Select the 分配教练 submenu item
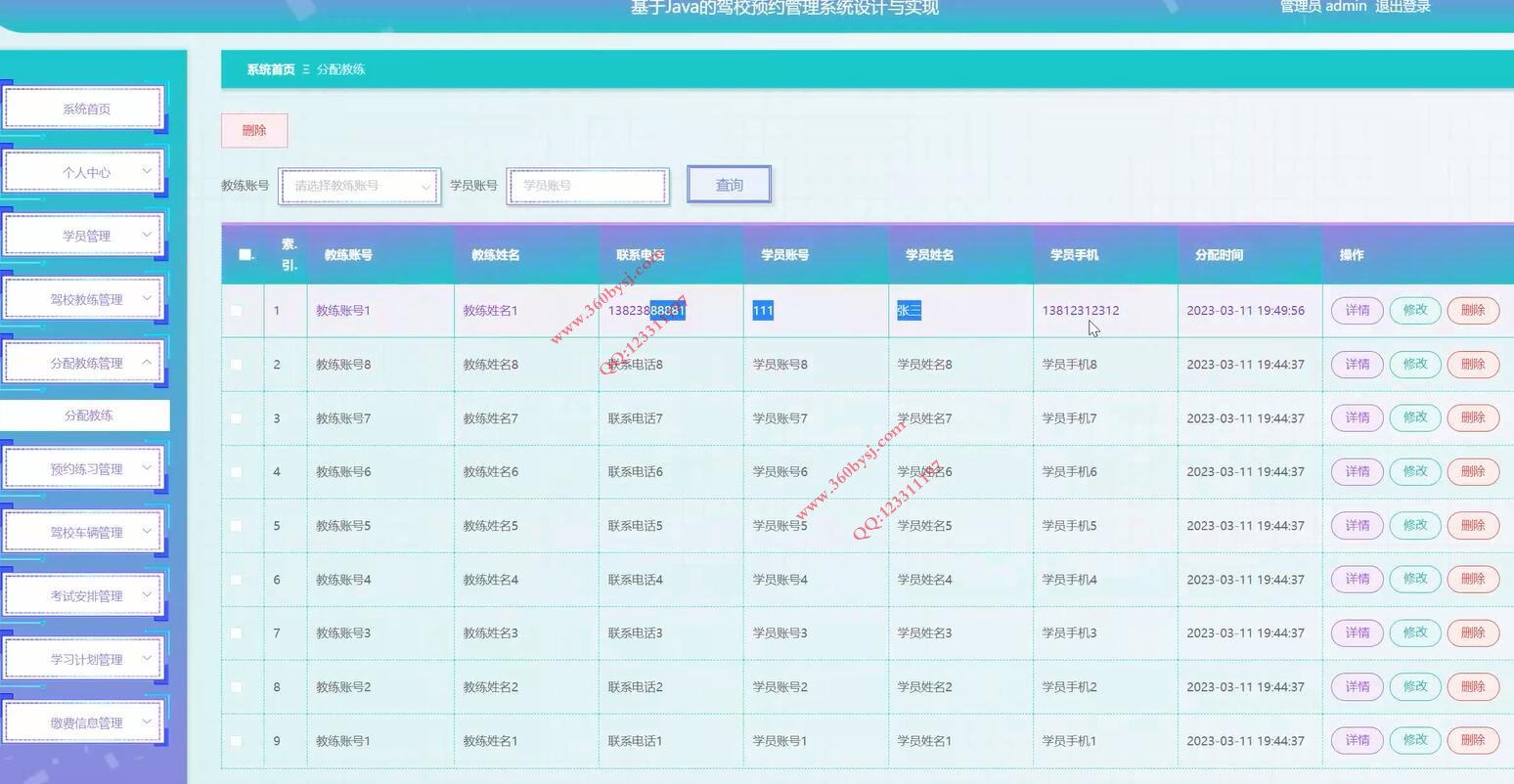The width and height of the screenshot is (1514, 784). coord(85,415)
